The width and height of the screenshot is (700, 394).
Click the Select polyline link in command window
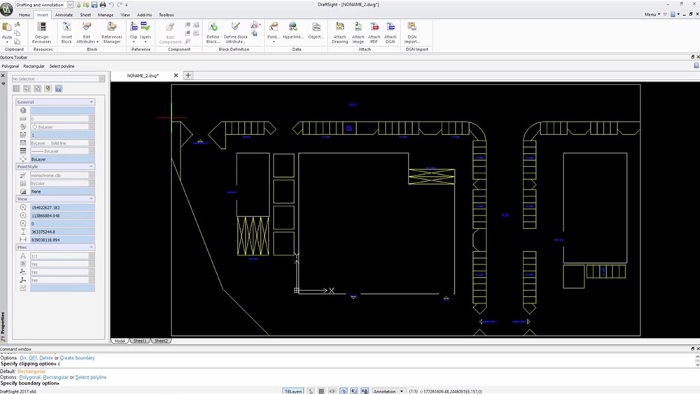click(x=91, y=377)
